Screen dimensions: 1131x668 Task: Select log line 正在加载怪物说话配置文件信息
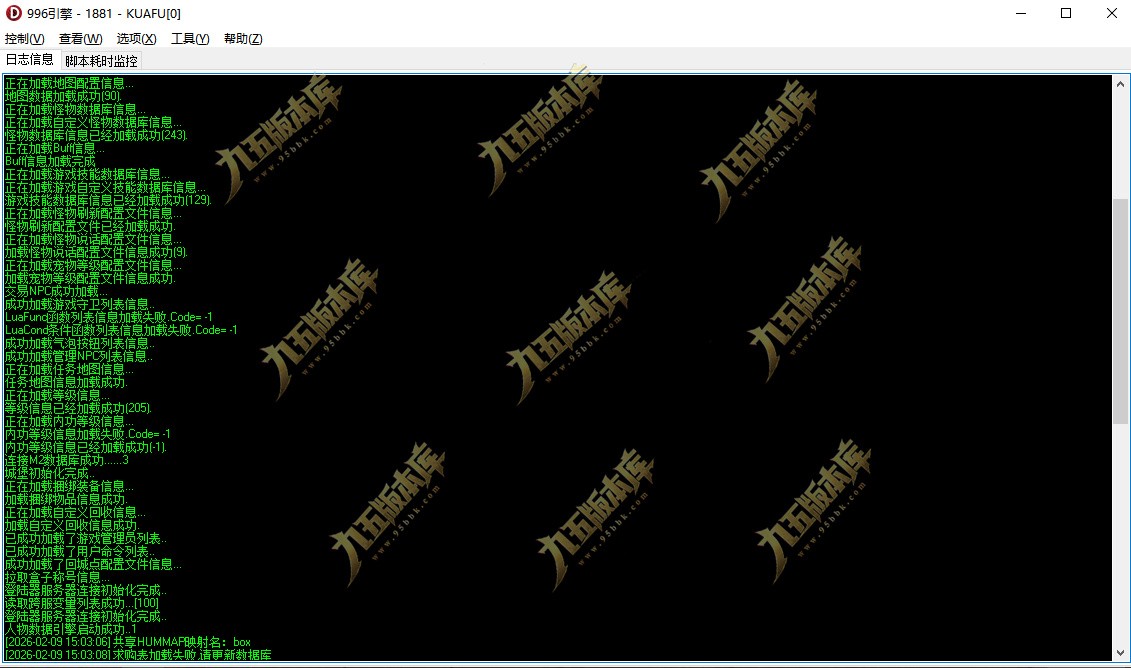tap(93, 239)
